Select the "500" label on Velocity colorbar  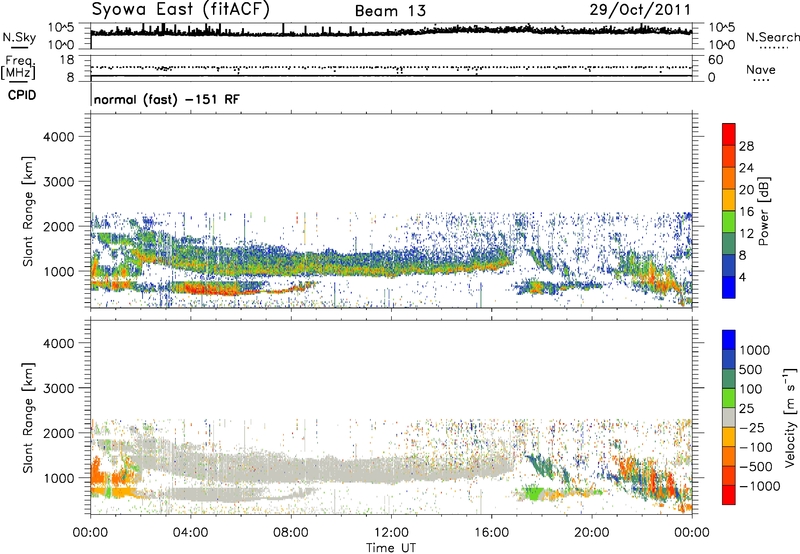751,369
